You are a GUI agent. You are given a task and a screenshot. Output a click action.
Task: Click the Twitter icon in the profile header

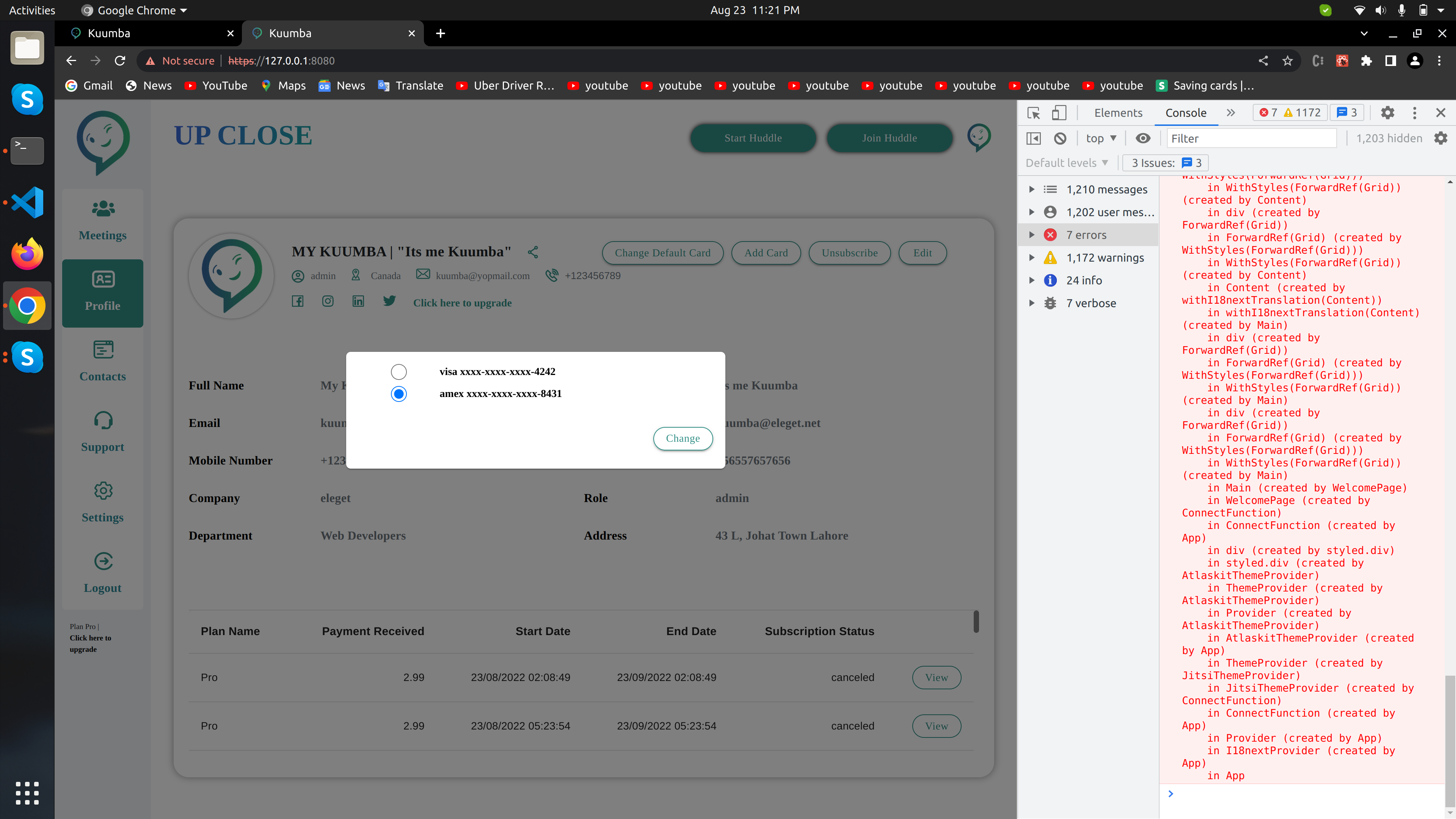click(x=389, y=301)
